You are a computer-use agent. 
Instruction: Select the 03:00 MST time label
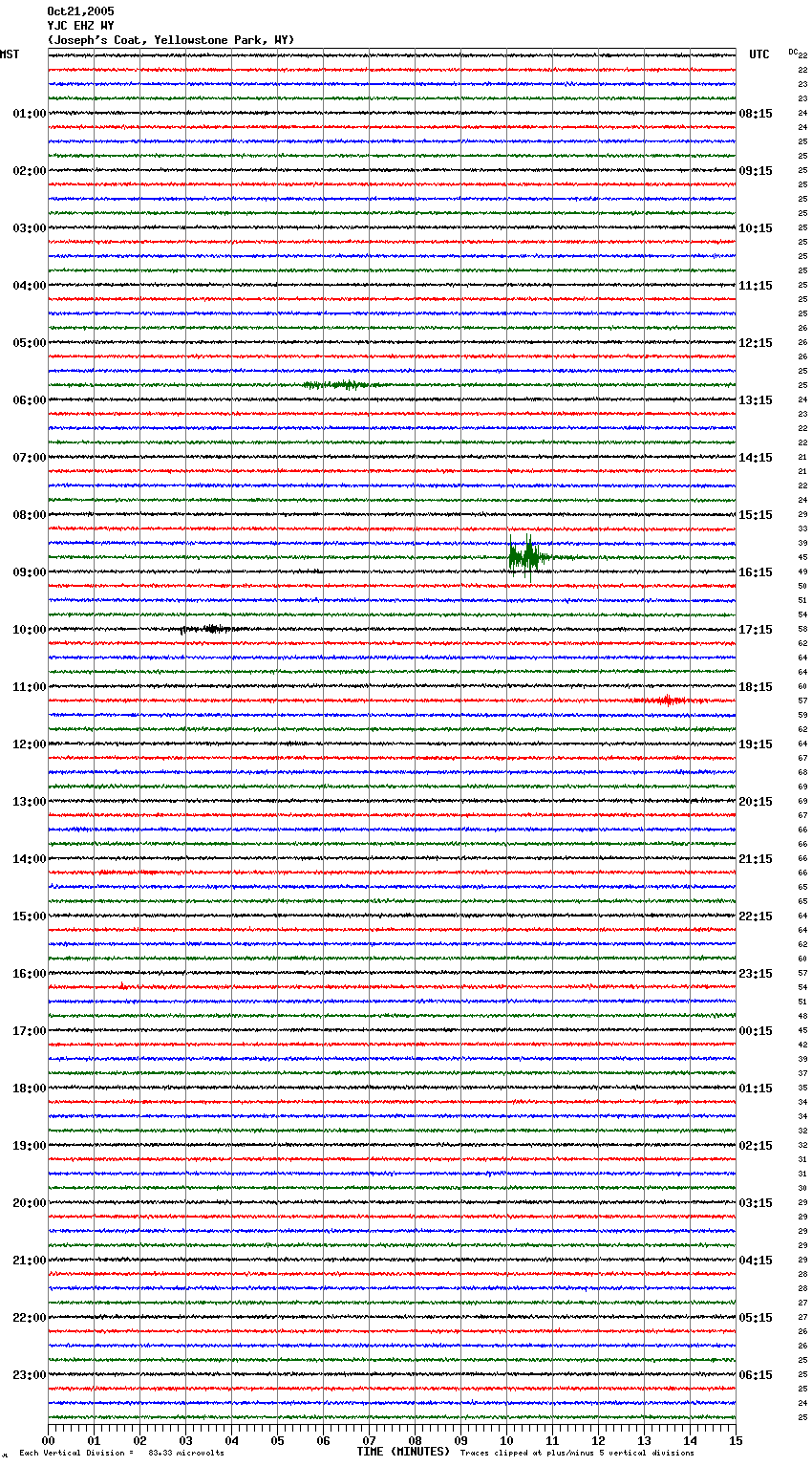click(x=29, y=228)
